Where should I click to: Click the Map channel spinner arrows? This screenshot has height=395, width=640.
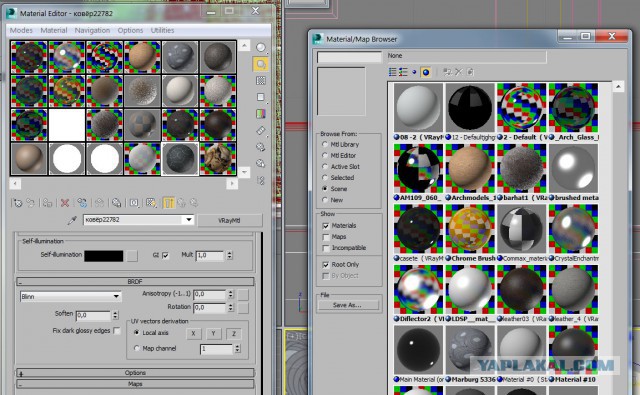coord(237,349)
